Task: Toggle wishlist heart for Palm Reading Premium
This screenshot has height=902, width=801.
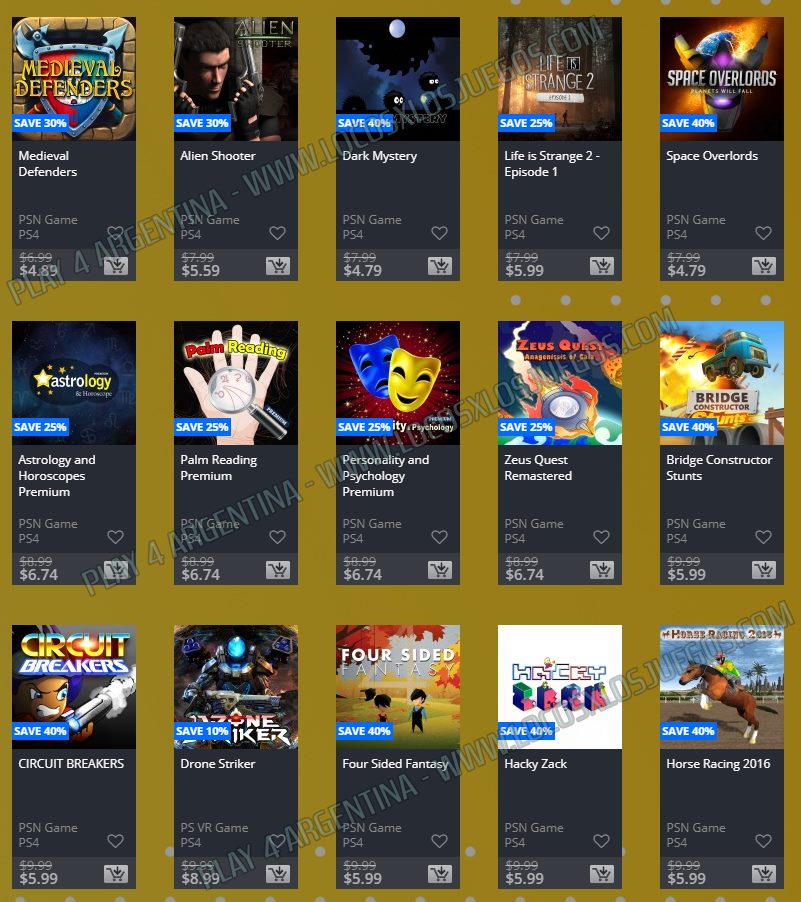Action: click(x=277, y=537)
